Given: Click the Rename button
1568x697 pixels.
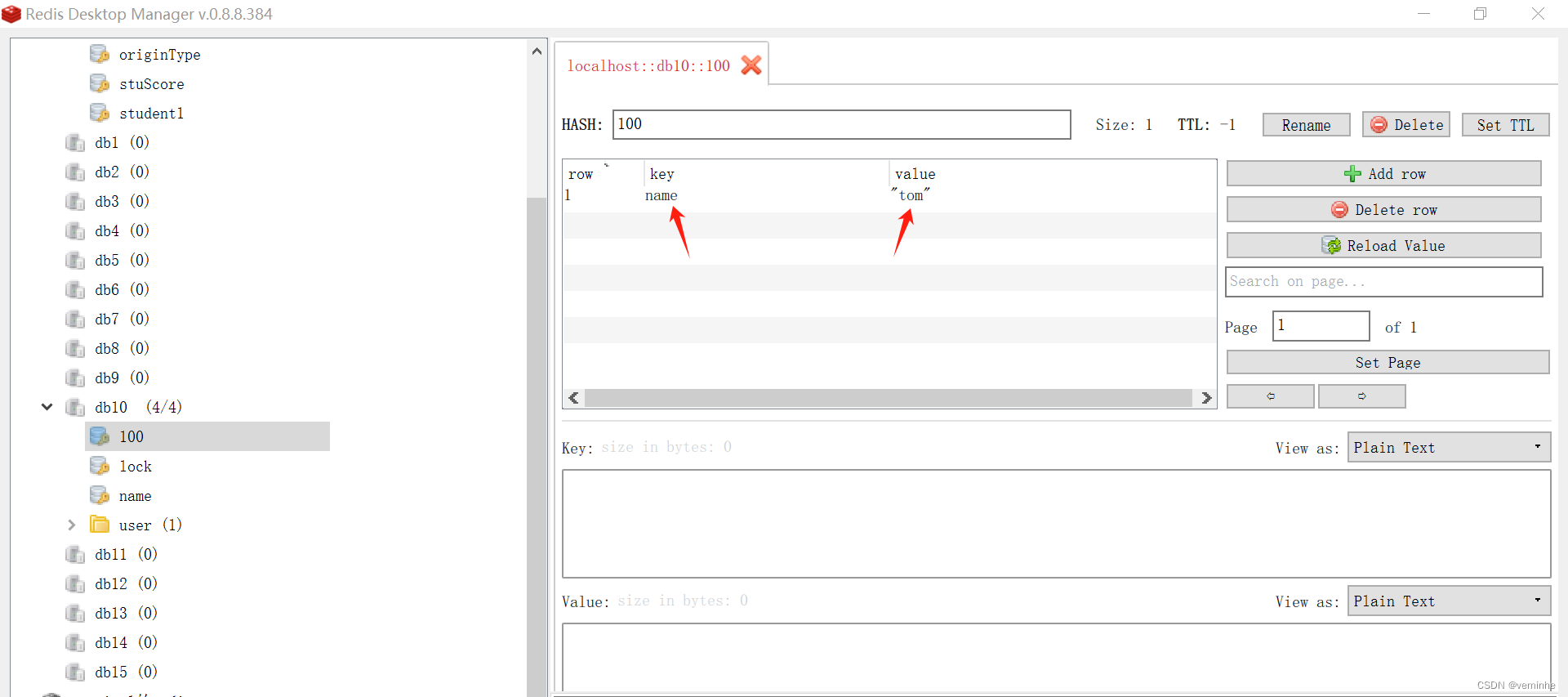Looking at the screenshot, I should click(x=1306, y=125).
